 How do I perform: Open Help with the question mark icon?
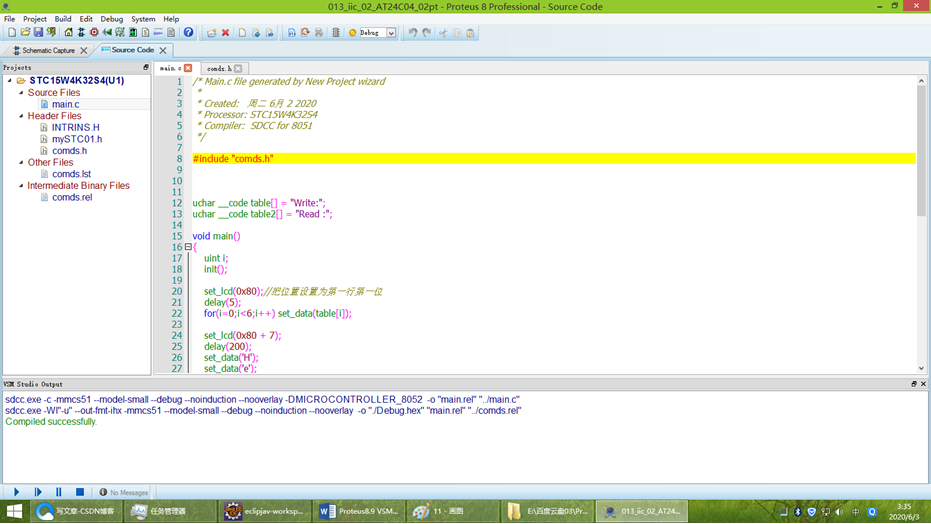pos(188,33)
